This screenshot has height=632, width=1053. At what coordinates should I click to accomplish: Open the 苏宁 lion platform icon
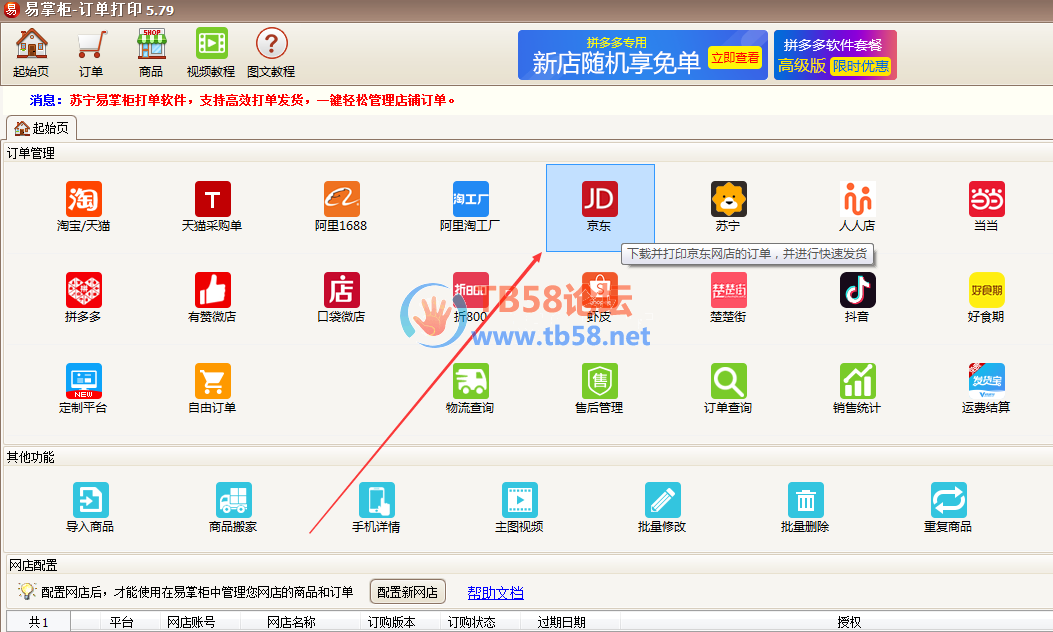(728, 207)
